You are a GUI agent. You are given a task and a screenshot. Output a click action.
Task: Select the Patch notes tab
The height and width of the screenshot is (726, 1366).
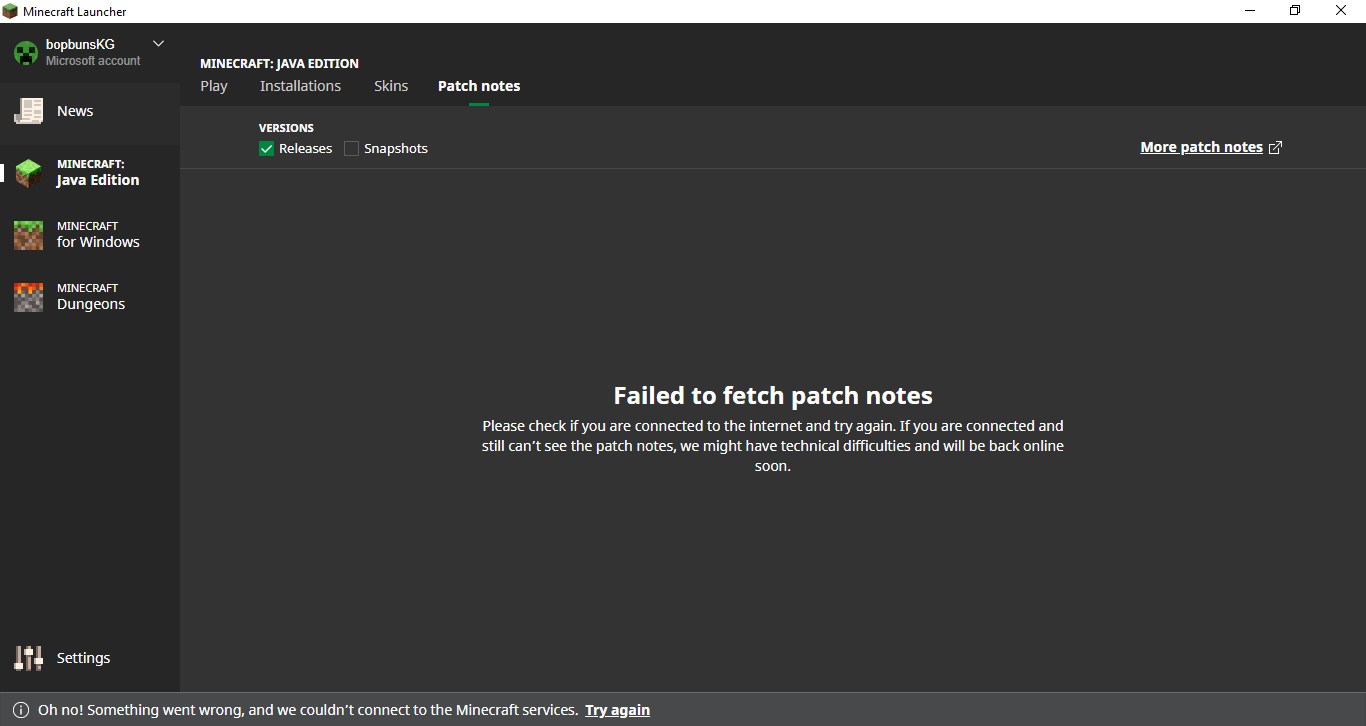tap(479, 86)
